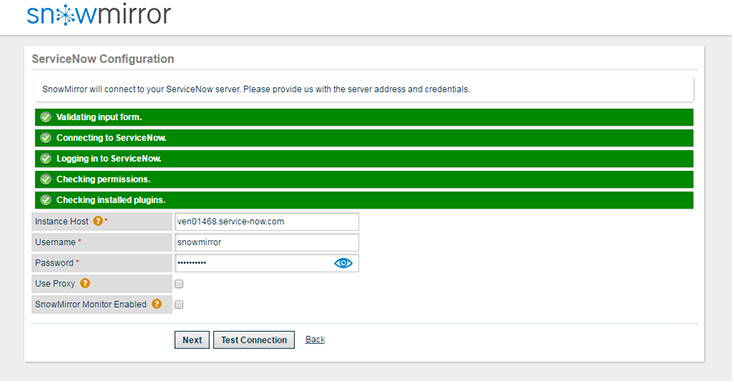Image resolution: width=734 pixels, height=386 pixels.
Task: Click the SnowMirror logo
Action: (x=99, y=14)
